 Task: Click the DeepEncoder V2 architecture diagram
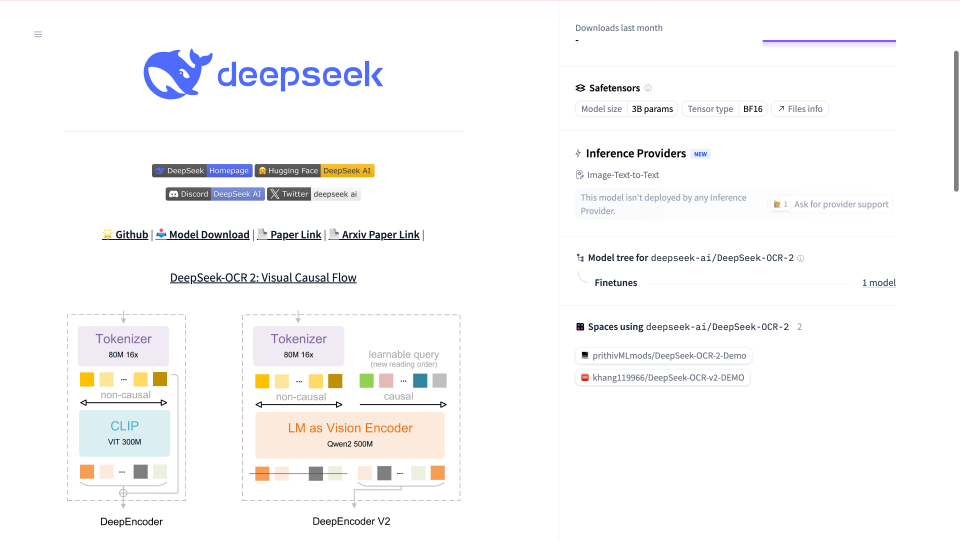[x=351, y=420]
